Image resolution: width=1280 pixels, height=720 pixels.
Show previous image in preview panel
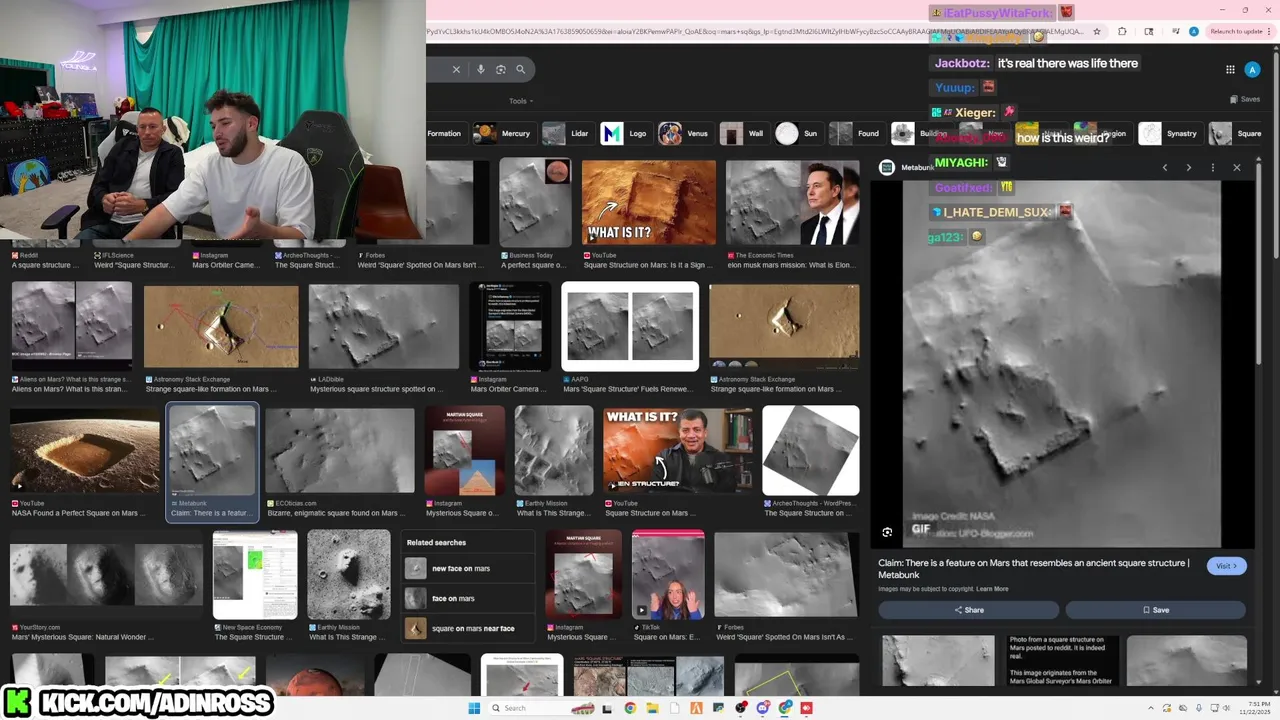point(1165,168)
